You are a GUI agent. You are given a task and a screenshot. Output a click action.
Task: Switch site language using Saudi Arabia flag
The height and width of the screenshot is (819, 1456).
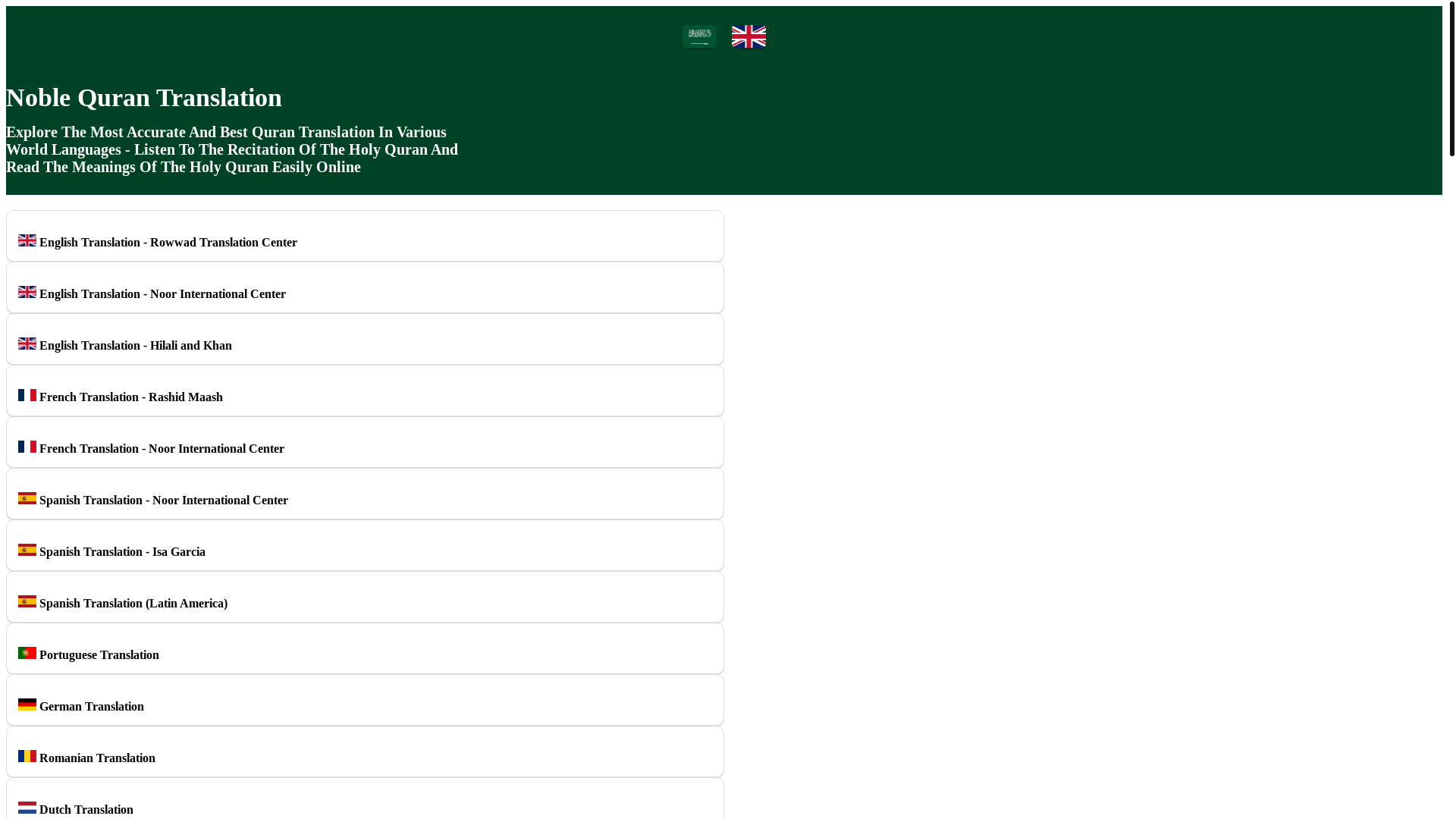click(699, 36)
